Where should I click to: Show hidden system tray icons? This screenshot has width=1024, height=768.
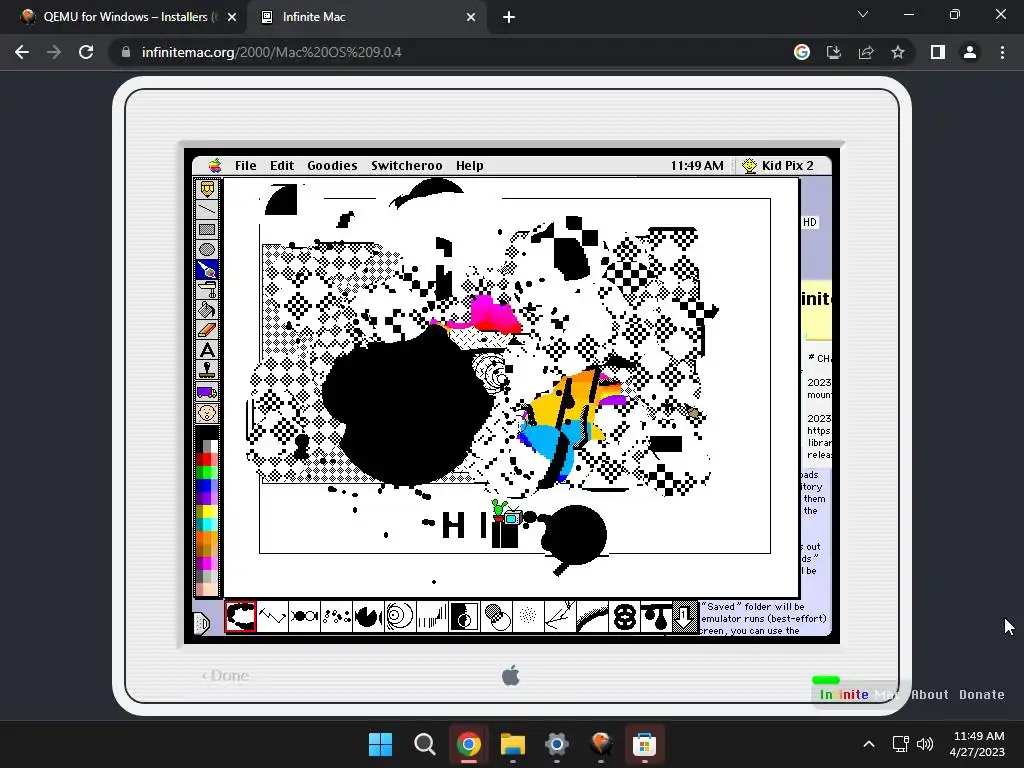click(x=869, y=744)
